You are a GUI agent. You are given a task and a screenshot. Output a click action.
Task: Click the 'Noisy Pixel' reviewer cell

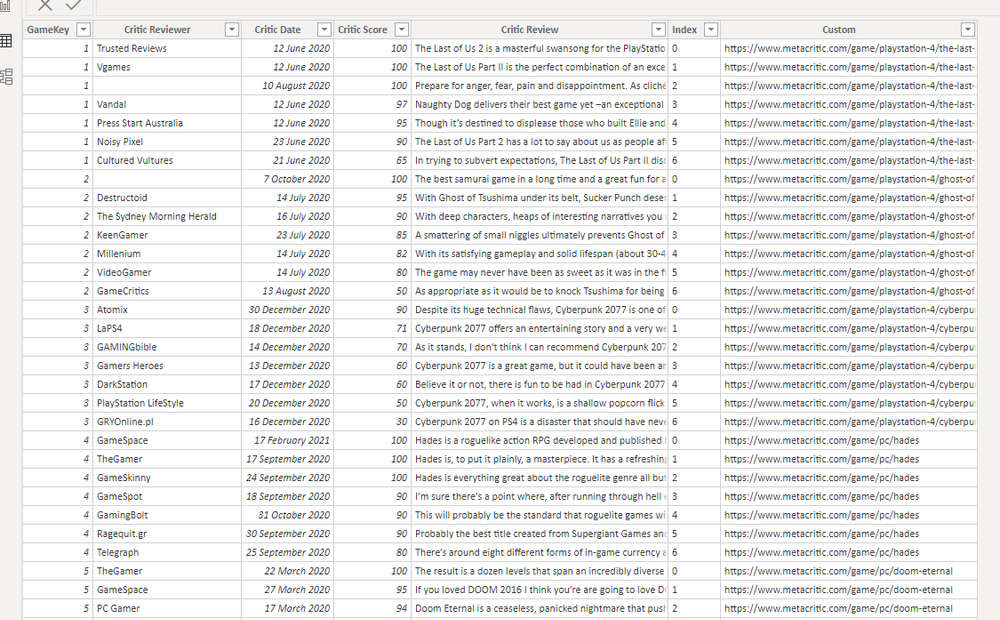tap(167, 142)
